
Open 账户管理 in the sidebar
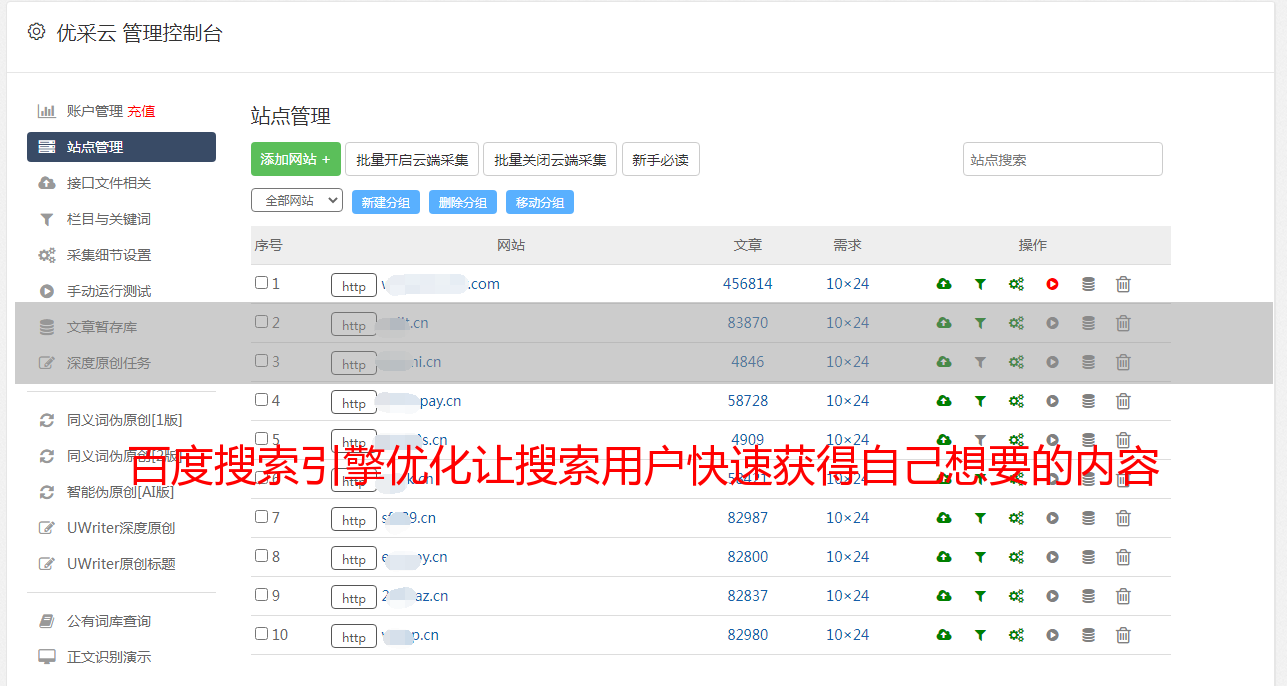[95, 111]
